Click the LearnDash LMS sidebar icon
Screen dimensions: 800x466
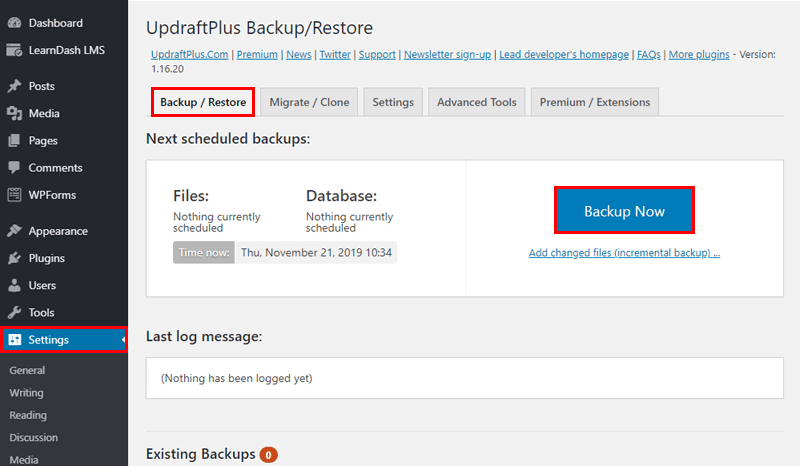point(14,50)
